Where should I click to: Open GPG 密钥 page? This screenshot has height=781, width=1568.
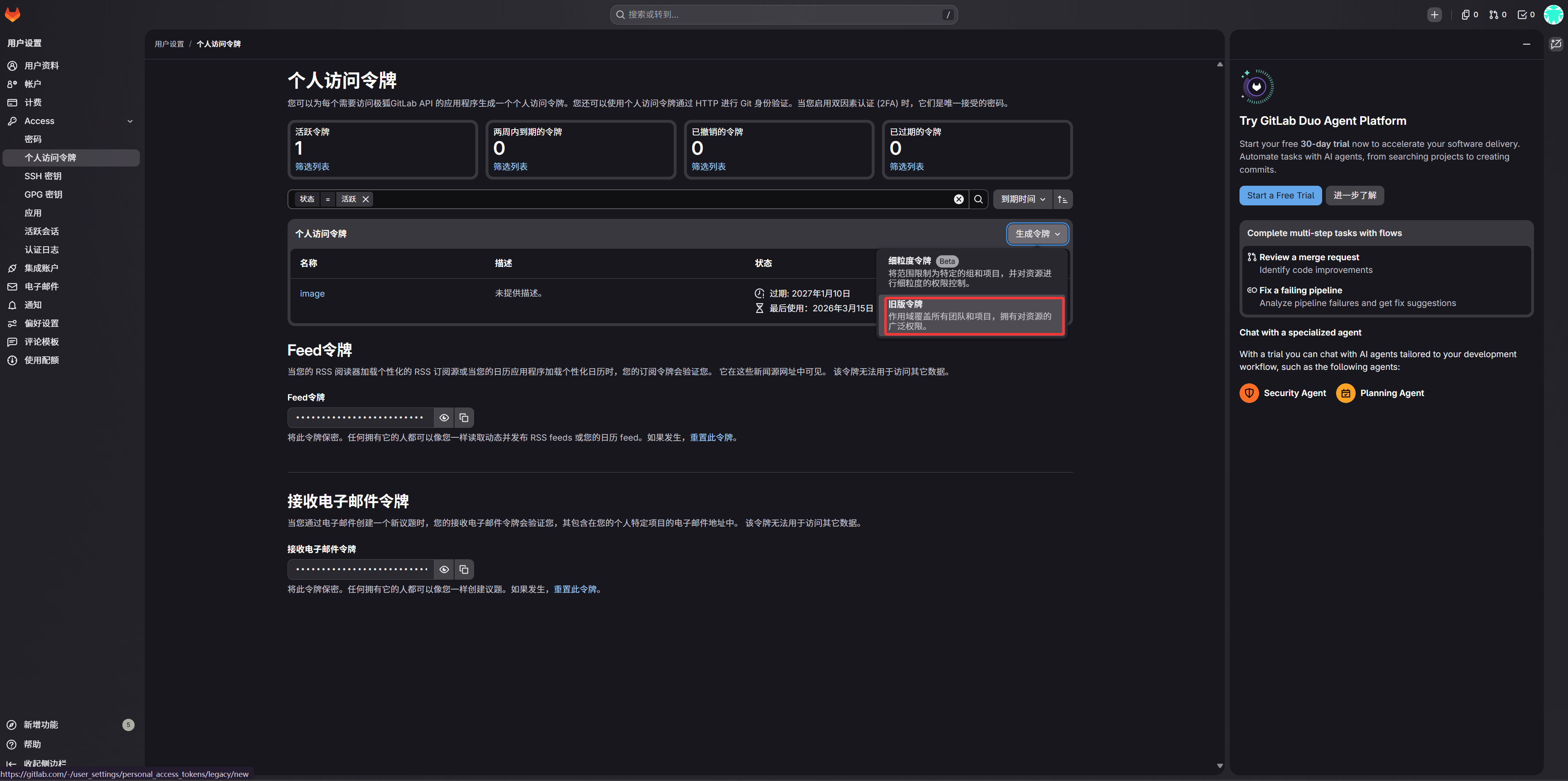coord(71,195)
